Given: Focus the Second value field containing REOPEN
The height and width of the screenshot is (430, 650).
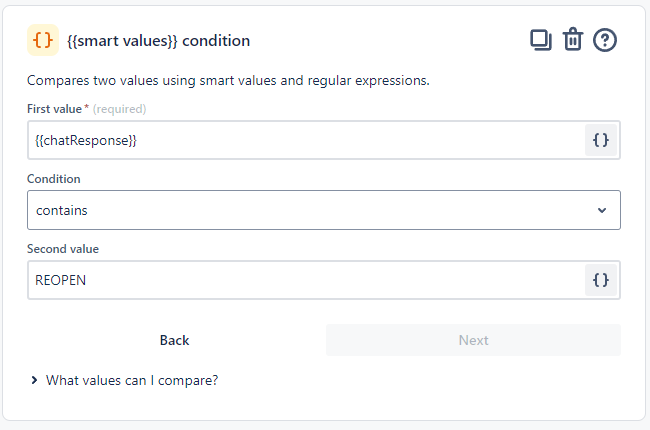Looking at the screenshot, I should [x=300, y=280].
